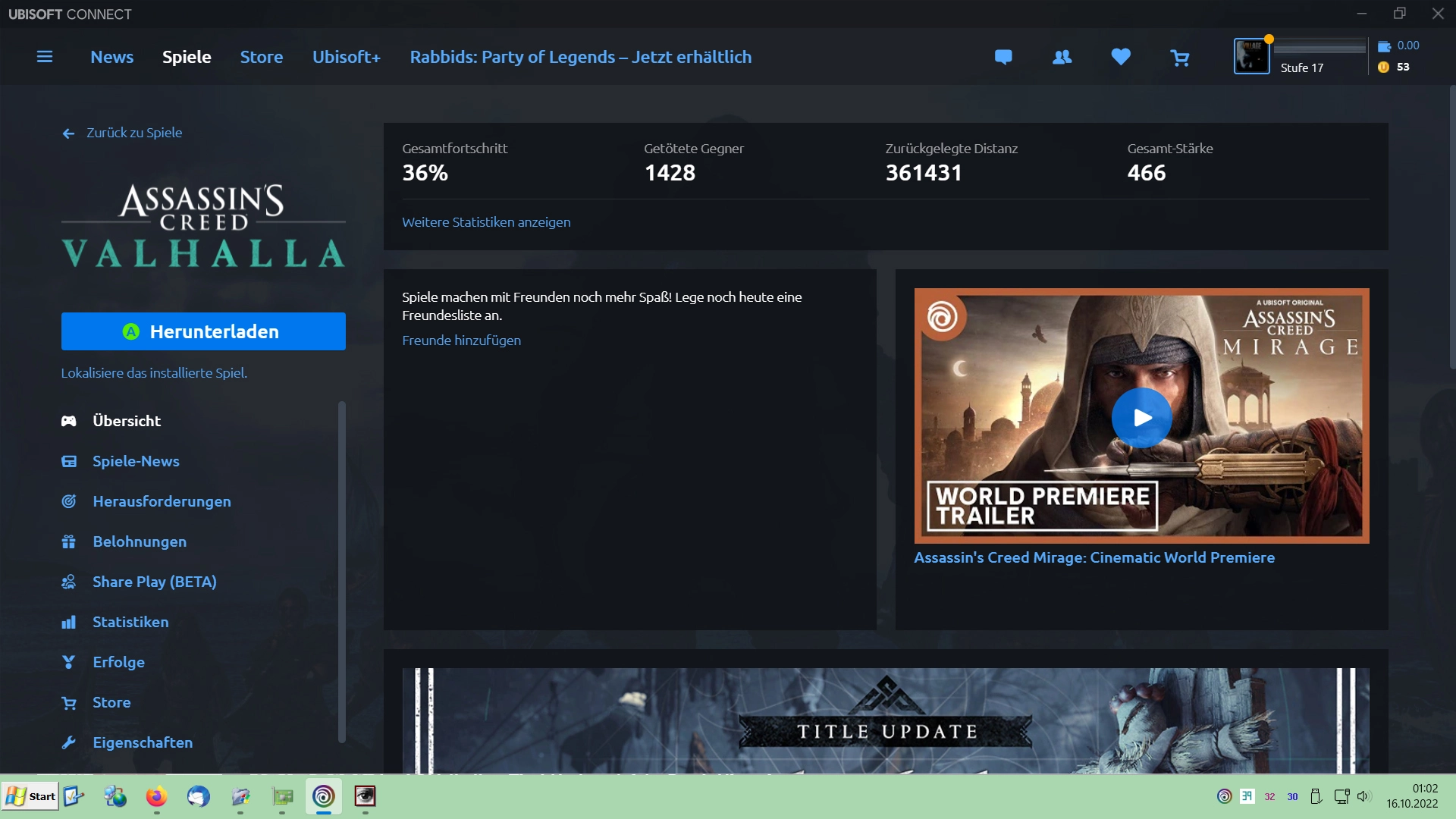Open the Ubisoft+ tab
The width and height of the screenshot is (1456, 819).
347,57
